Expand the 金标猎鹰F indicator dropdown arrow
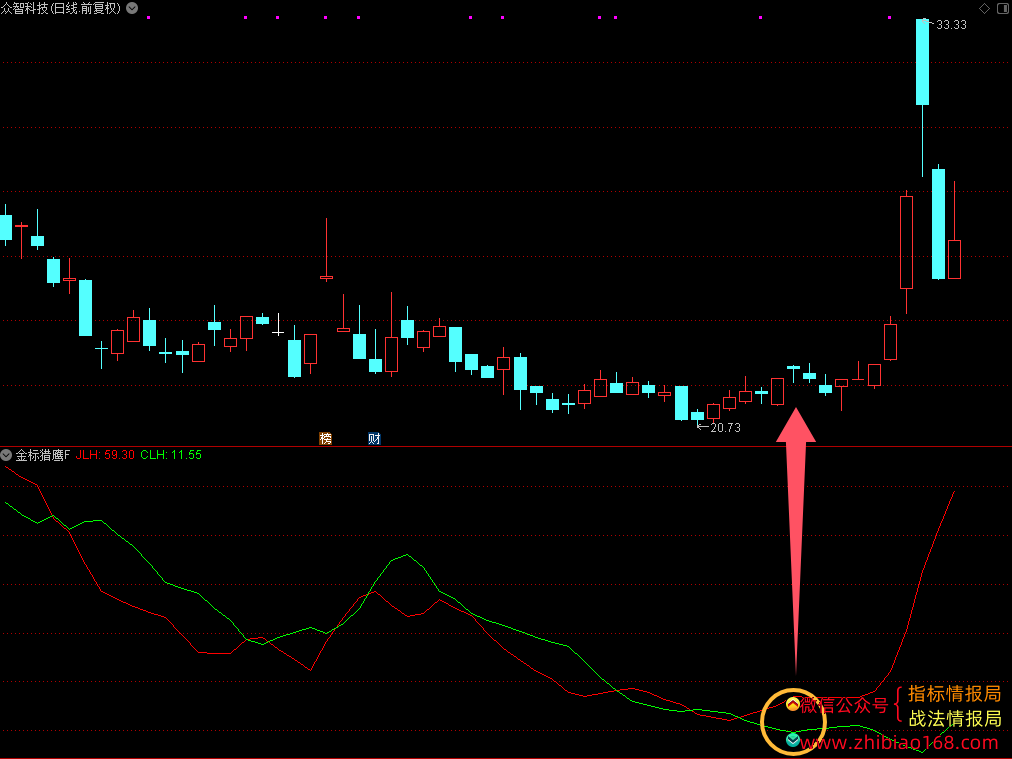The height and width of the screenshot is (759, 1012). [x=6, y=455]
